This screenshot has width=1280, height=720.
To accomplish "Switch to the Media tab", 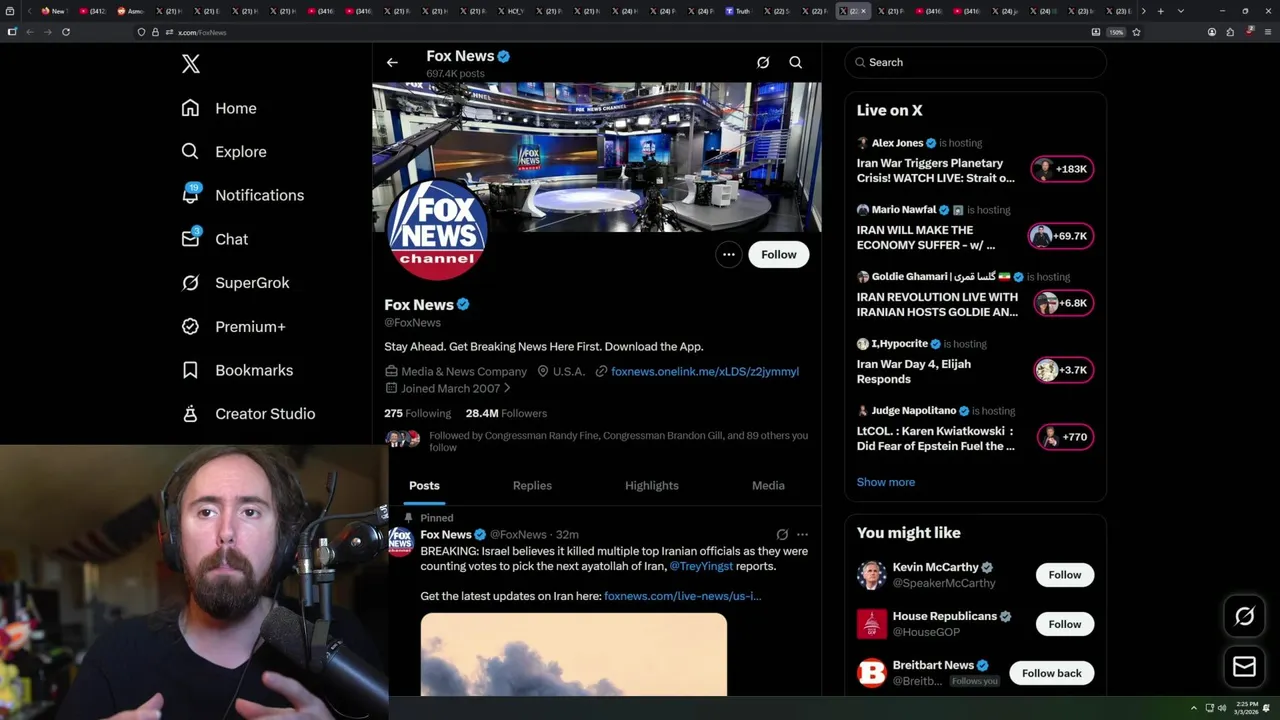I will coord(768,485).
